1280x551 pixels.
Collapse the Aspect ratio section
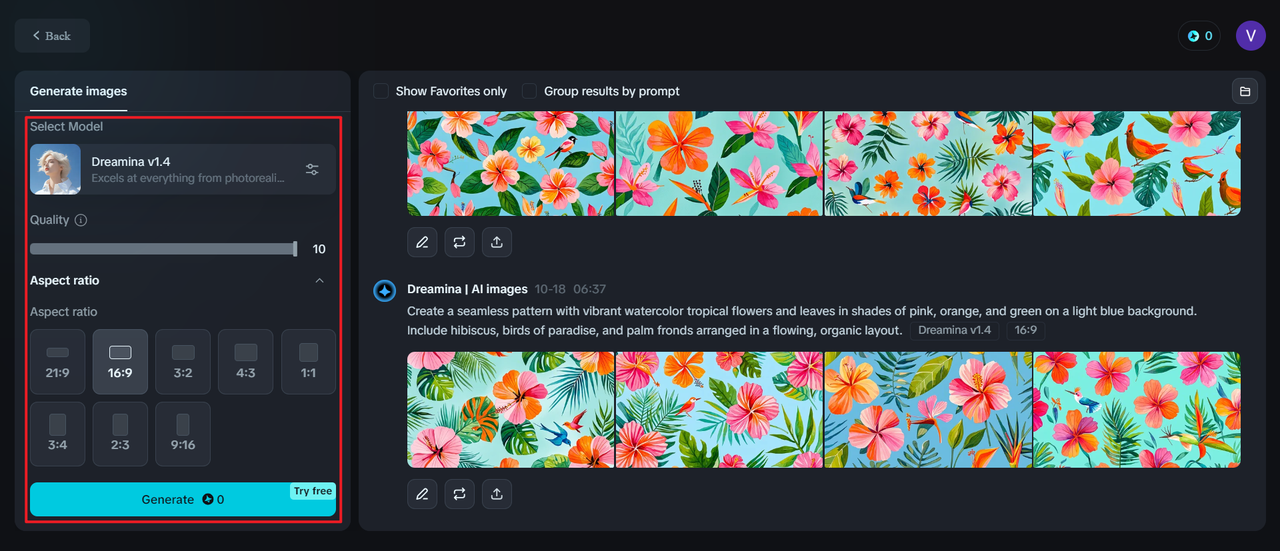(320, 281)
